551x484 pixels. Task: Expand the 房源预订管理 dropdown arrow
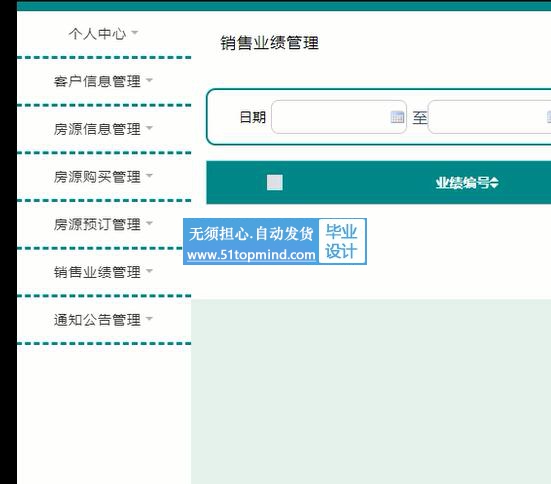[149, 223]
